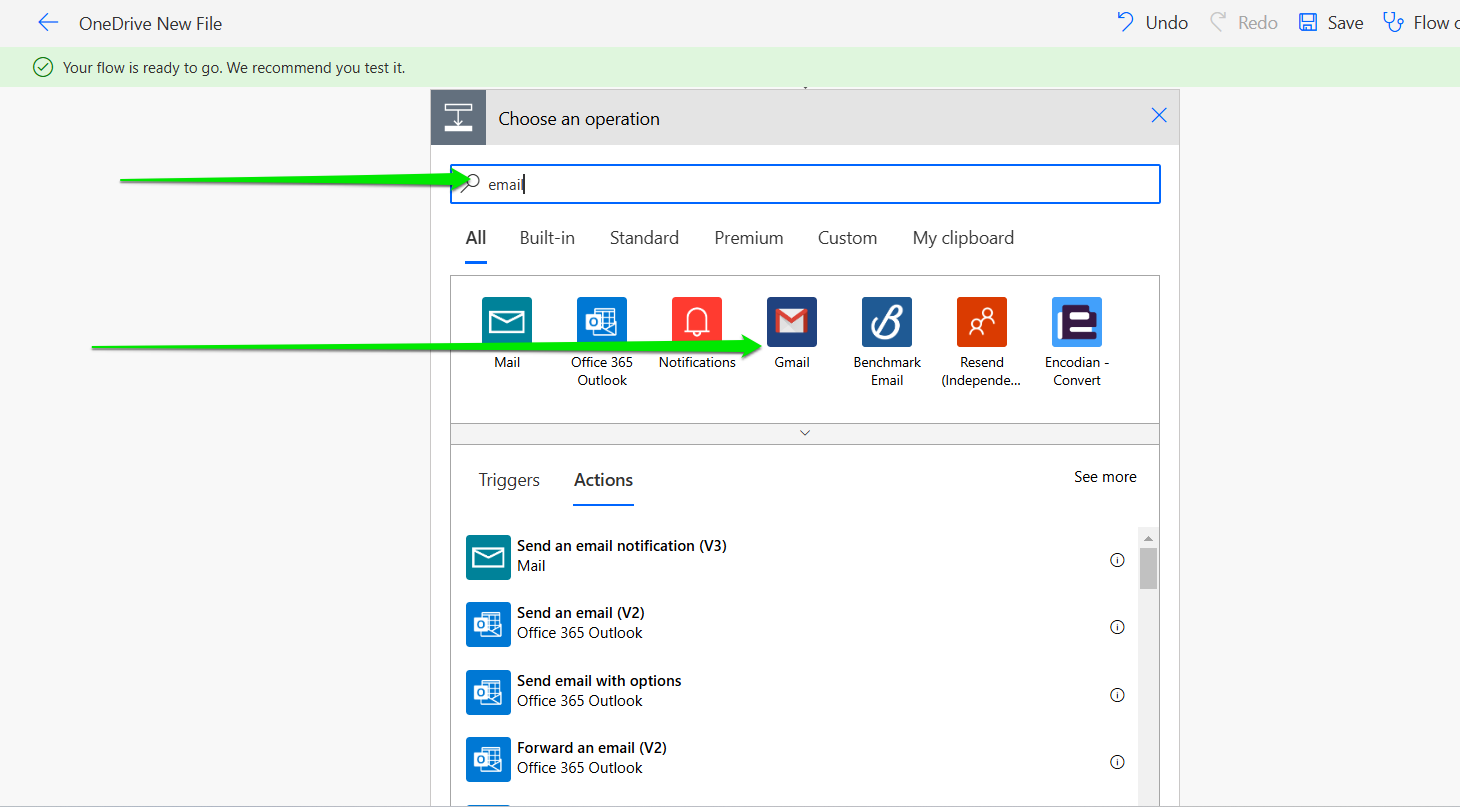Screen dimensions: 1460x807
Task: Switch to the Custom tab
Action: 847,238
